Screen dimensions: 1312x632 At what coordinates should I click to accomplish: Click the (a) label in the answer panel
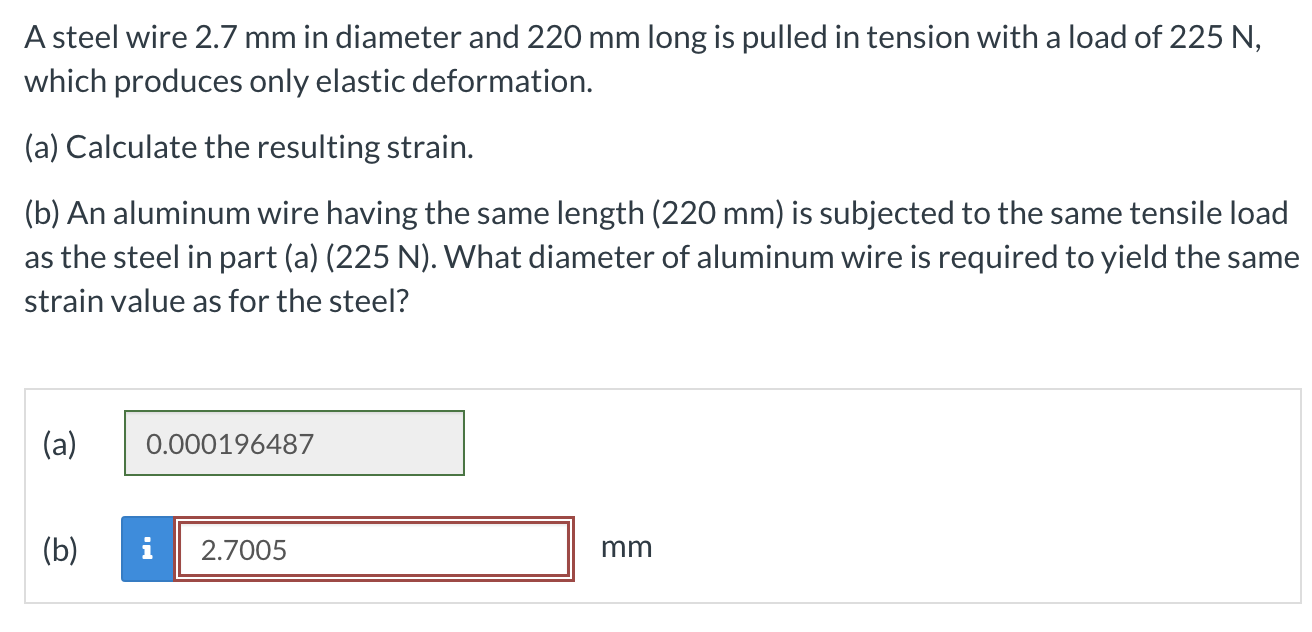pyautogui.click(x=60, y=443)
